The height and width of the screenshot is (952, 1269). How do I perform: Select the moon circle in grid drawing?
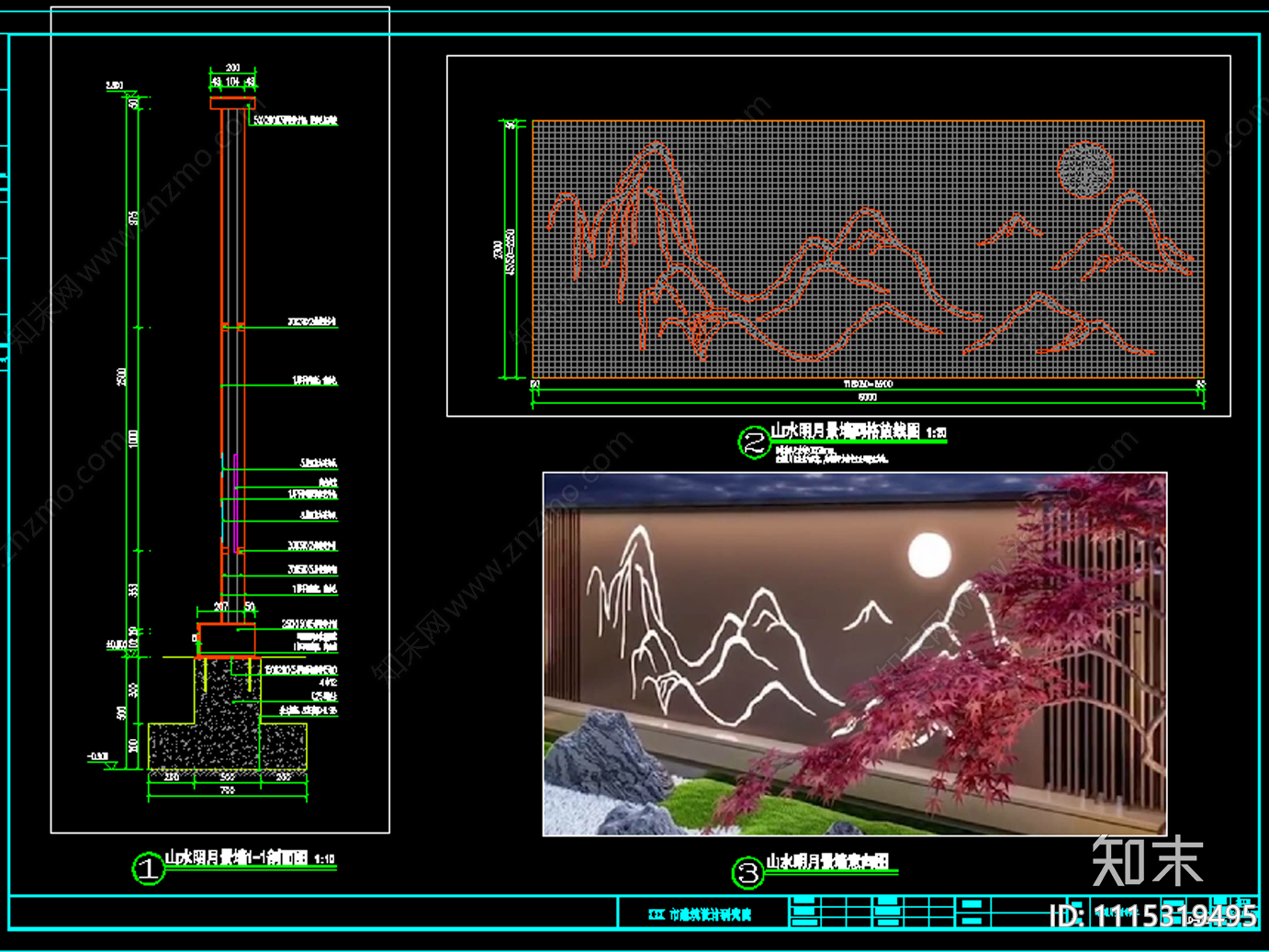point(1085,170)
